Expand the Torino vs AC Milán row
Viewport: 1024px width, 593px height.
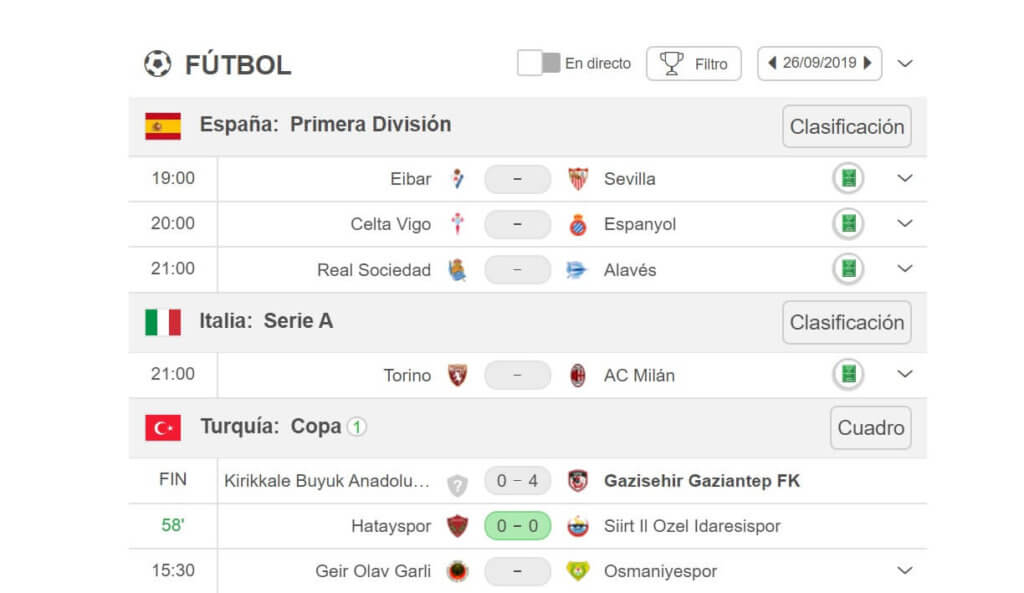[x=905, y=375]
